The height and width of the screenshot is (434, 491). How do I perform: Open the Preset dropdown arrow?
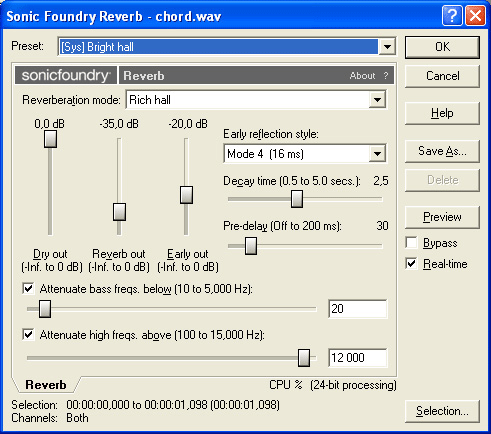pyautogui.click(x=387, y=47)
